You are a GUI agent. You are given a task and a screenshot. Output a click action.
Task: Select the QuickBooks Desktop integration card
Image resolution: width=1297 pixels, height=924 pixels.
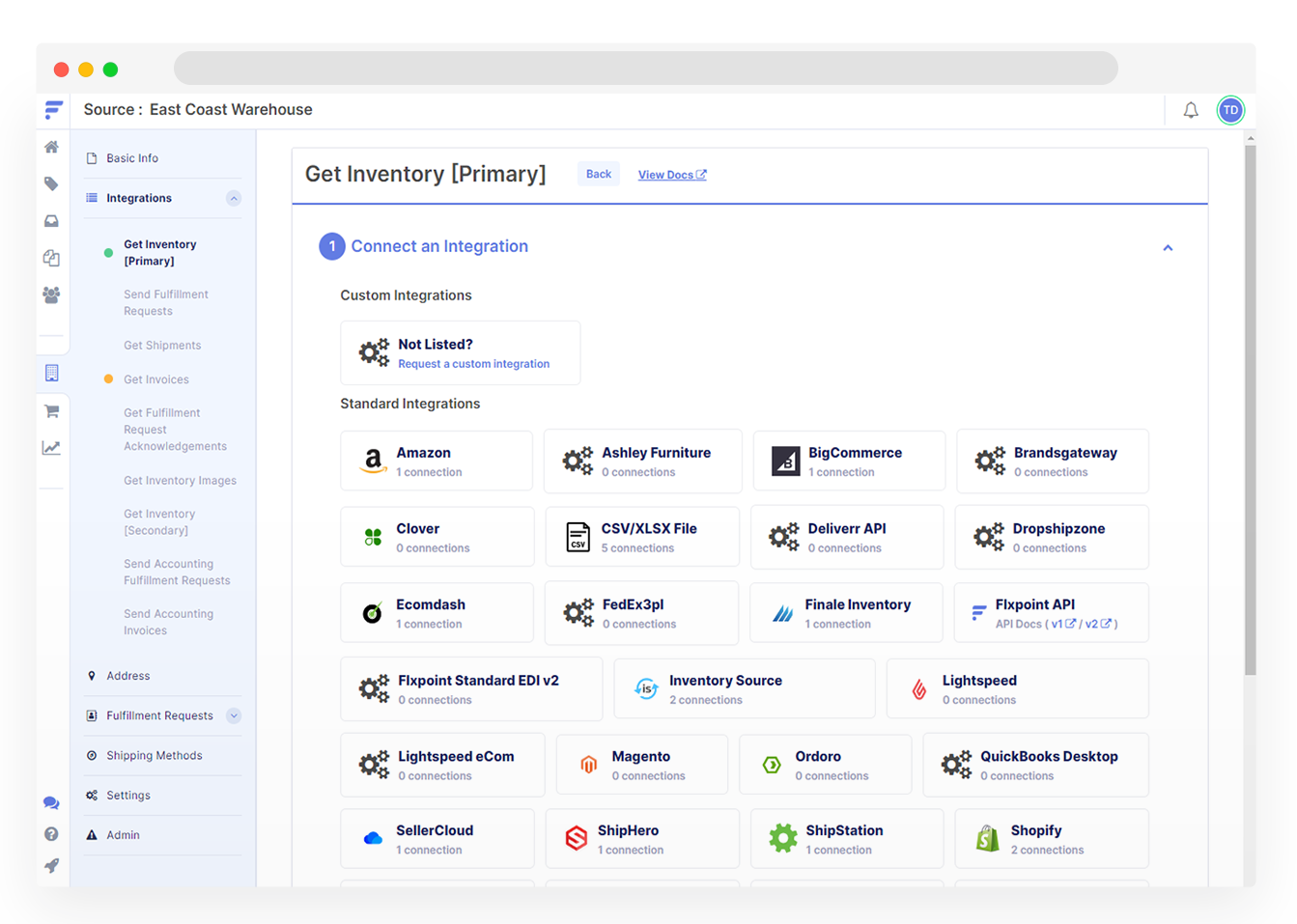click(1035, 765)
